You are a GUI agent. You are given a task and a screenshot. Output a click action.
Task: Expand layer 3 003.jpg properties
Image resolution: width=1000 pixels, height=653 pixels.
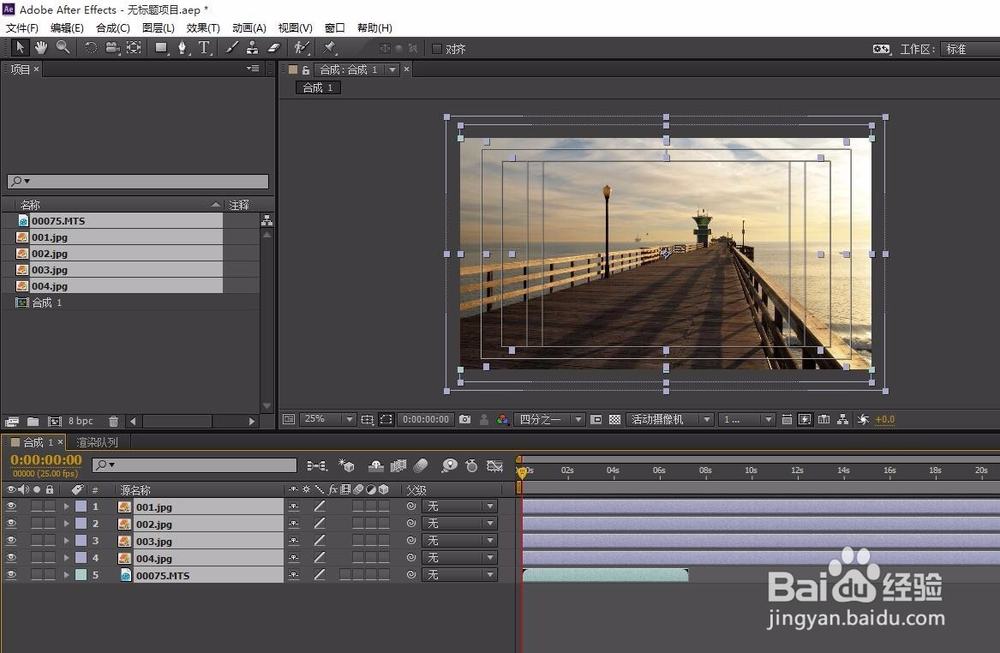[x=66, y=541]
